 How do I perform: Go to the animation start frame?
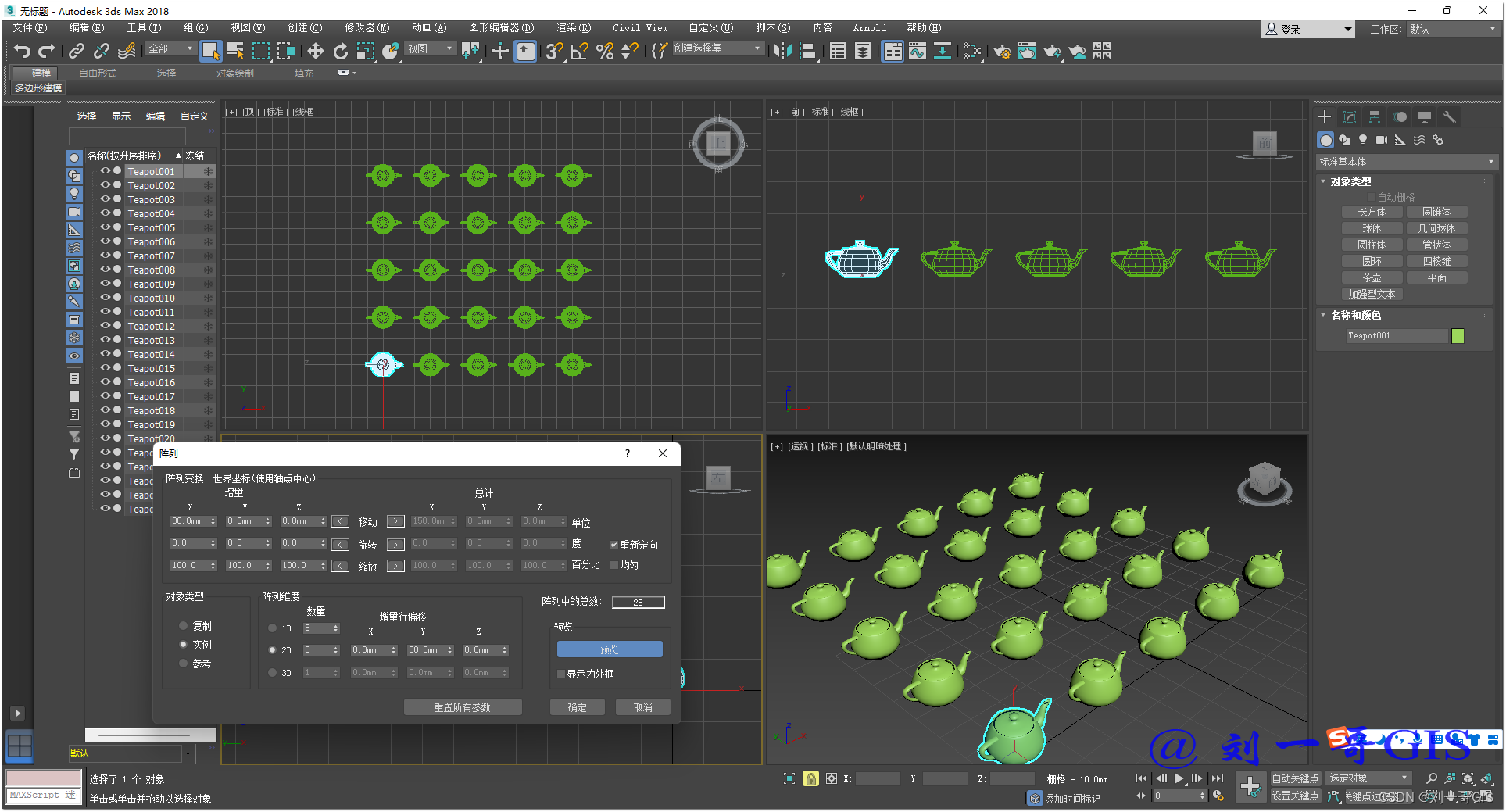tap(1141, 778)
